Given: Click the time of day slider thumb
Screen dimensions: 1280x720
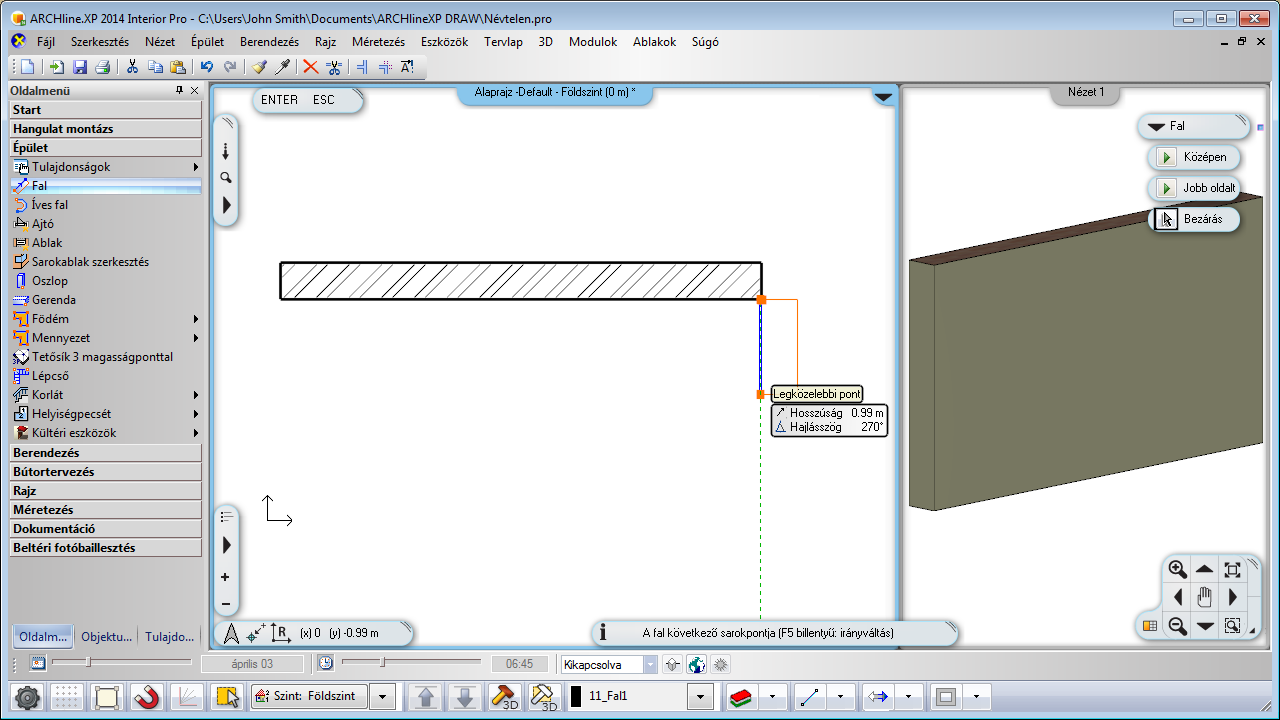Looking at the screenshot, I should tap(381, 662).
